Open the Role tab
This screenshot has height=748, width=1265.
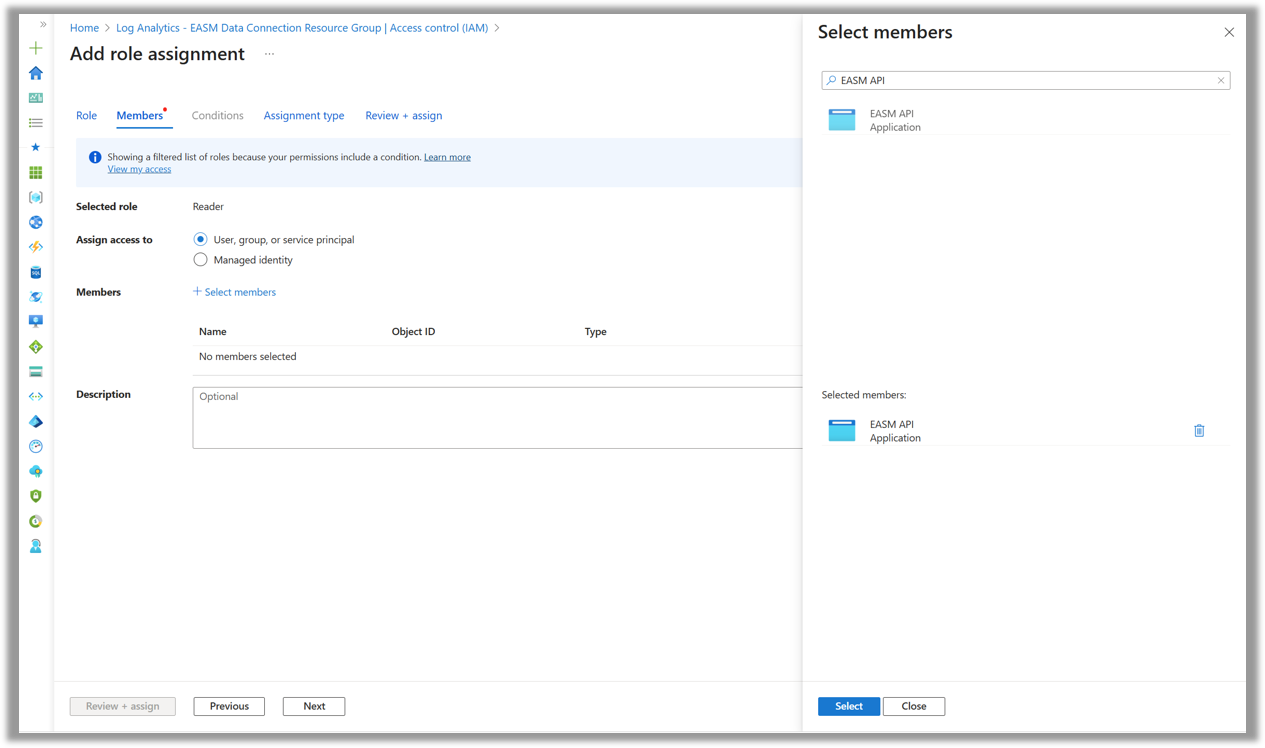[x=86, y=115]
